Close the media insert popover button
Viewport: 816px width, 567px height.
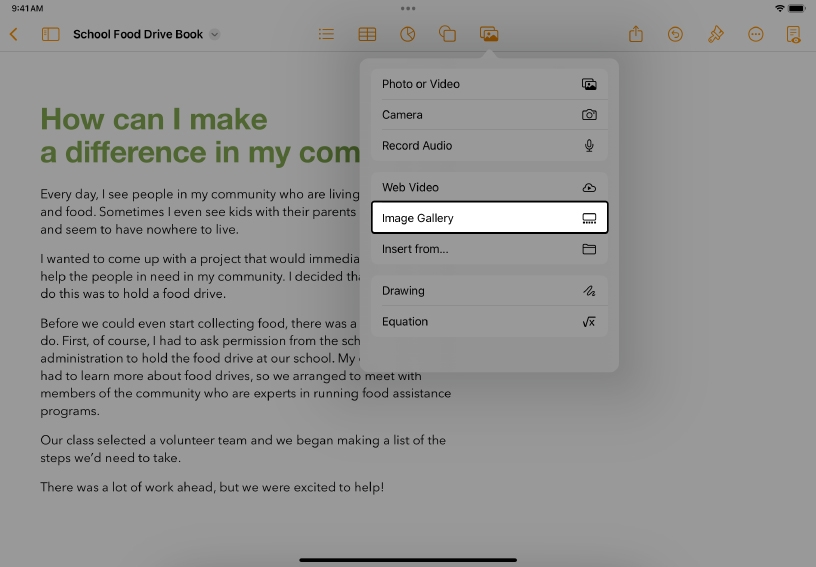tap(489, 34)
